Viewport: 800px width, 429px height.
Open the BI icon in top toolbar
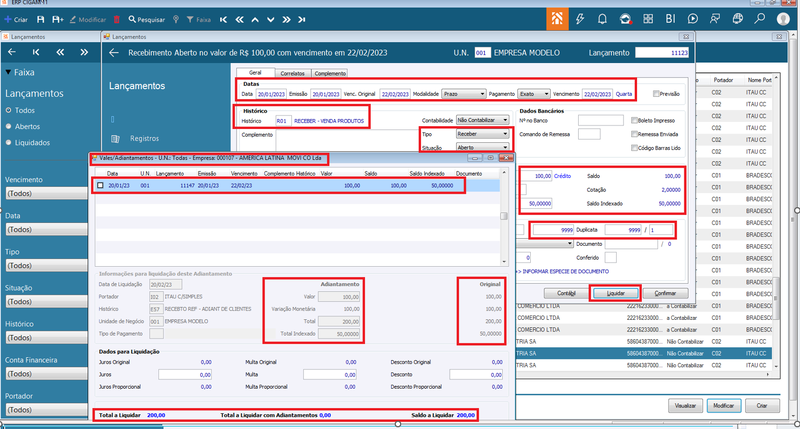click(x=670, y=19)
